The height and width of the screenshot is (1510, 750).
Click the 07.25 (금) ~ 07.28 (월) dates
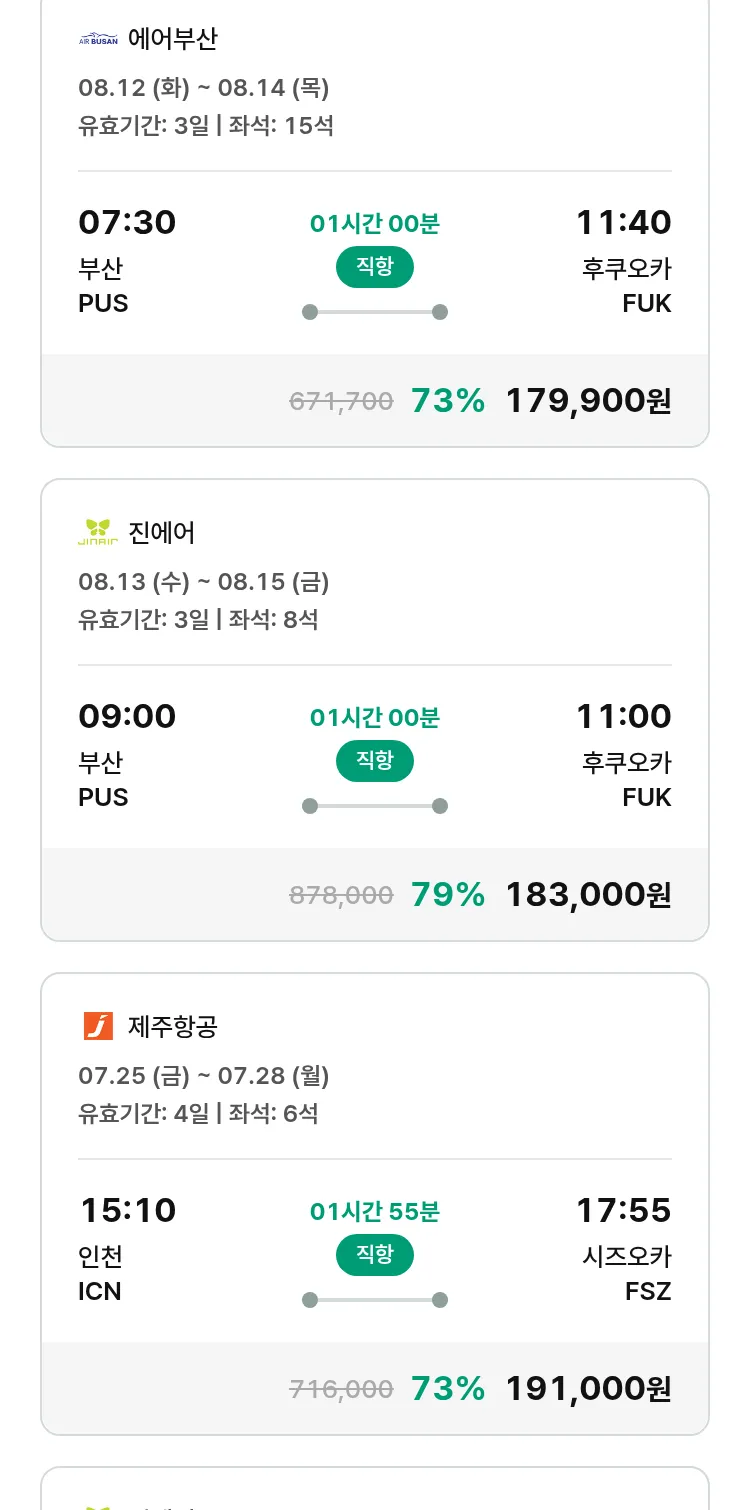[x=204, y=1076]
